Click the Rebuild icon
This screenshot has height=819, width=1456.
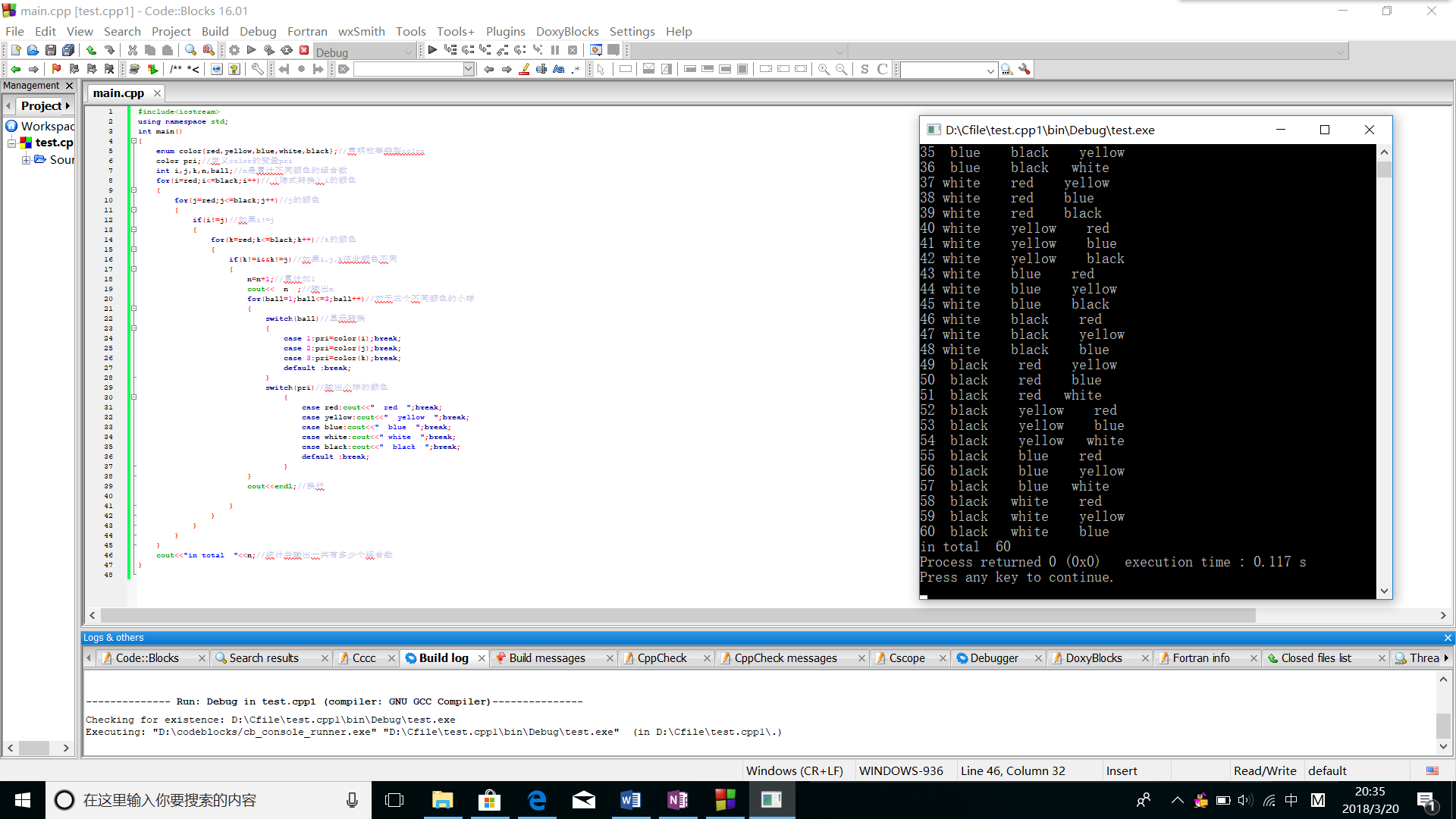(x=287, y=50)
